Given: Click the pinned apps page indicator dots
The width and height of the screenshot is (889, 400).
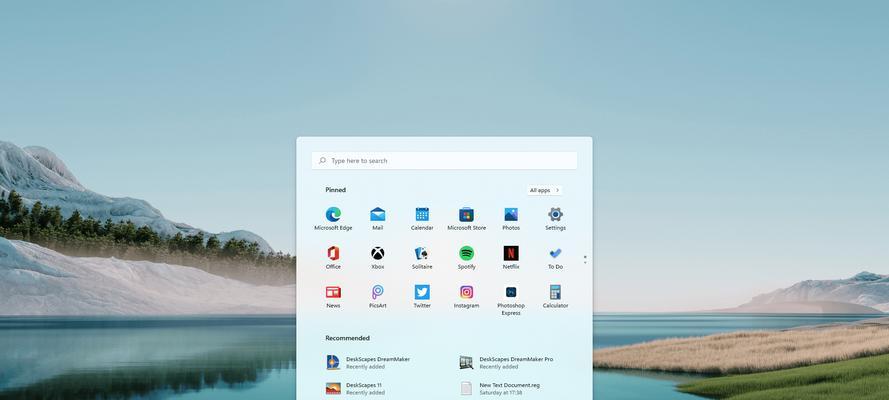Looking at the screenshot, I should tap(585, 259).
